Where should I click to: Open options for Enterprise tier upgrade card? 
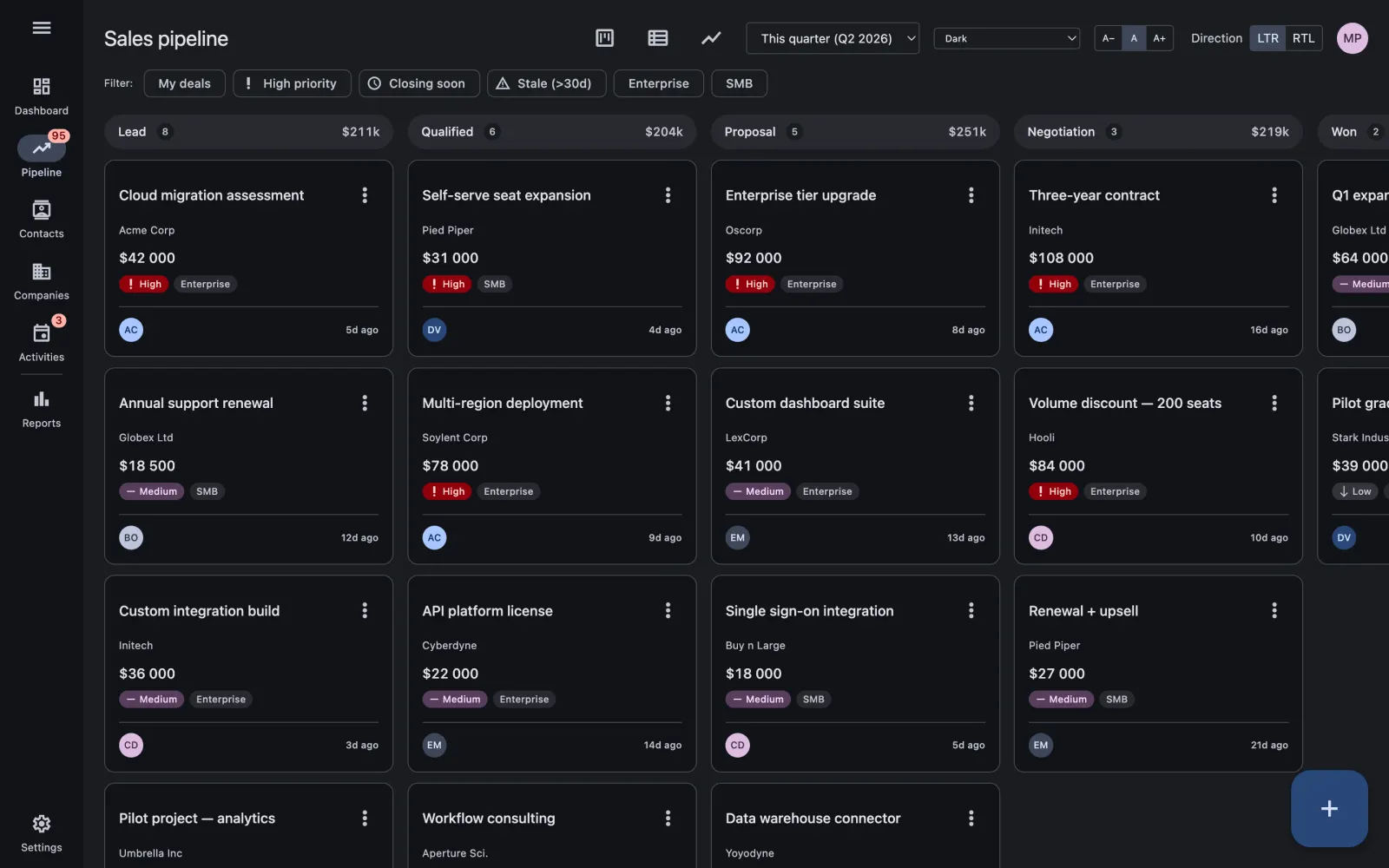click(971, 195)
